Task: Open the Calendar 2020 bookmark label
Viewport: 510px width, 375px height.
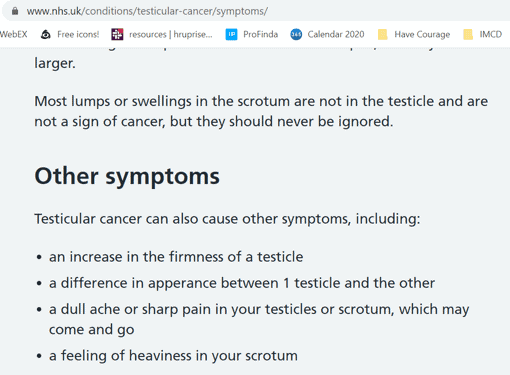Action: [x=336, y=34]
